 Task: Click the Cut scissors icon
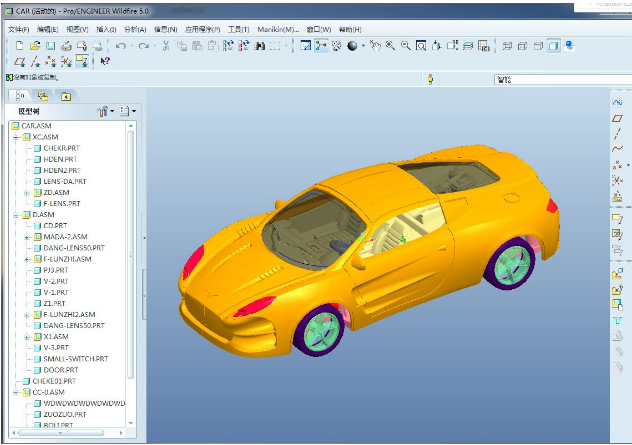(166, 46)
